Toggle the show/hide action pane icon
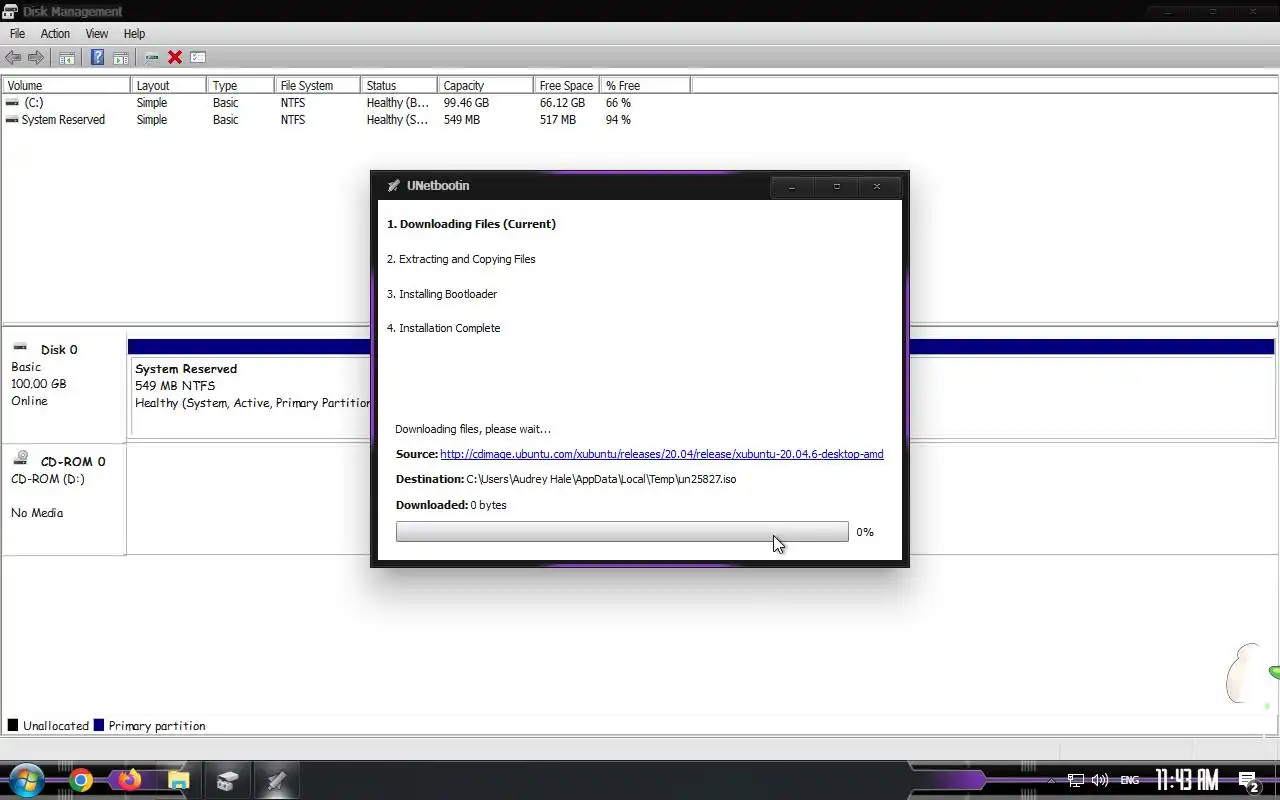Image resolution: width=1280 pixels, height=800 pixels. coord(120,58)
